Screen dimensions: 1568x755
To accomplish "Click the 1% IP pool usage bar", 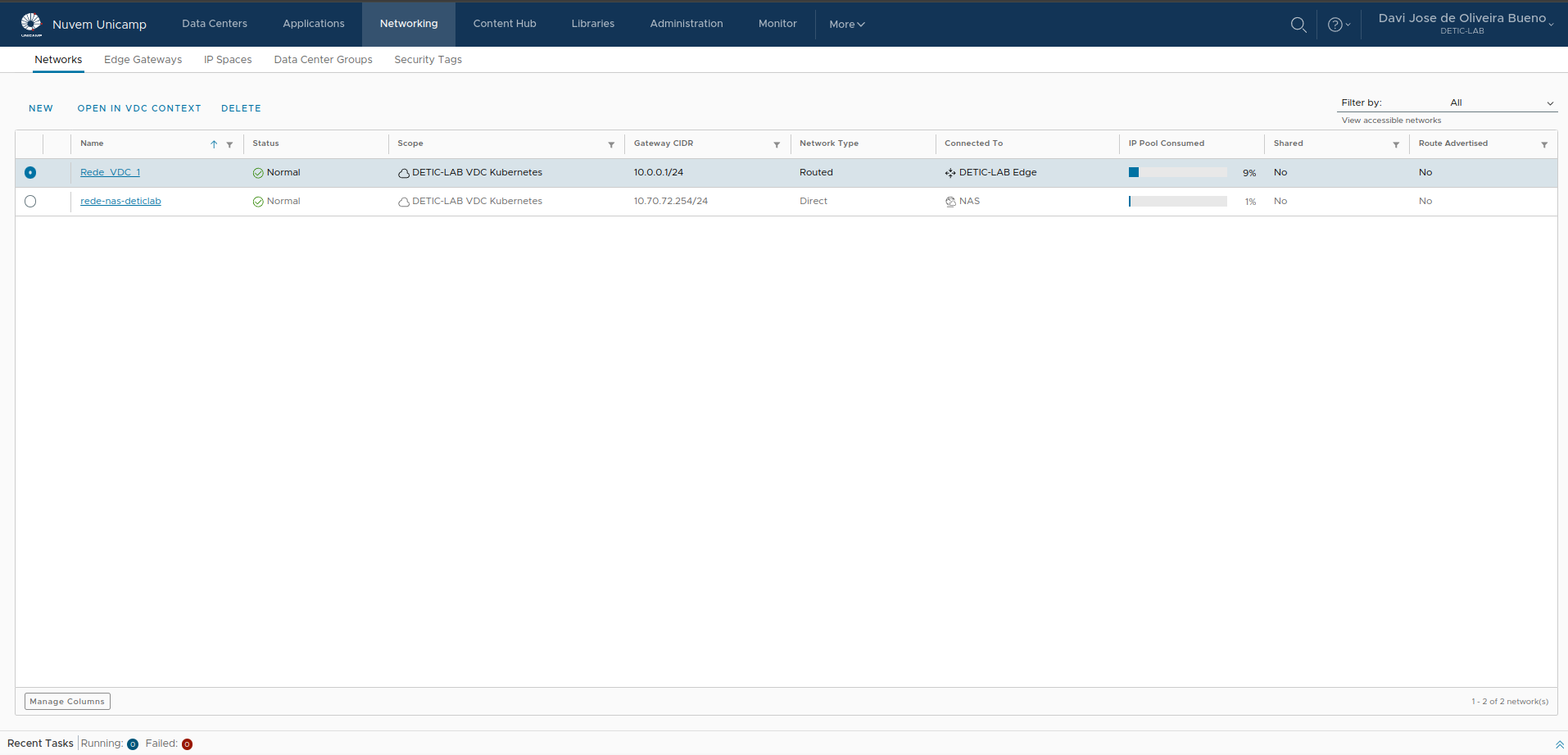I will pos(1177,201).
